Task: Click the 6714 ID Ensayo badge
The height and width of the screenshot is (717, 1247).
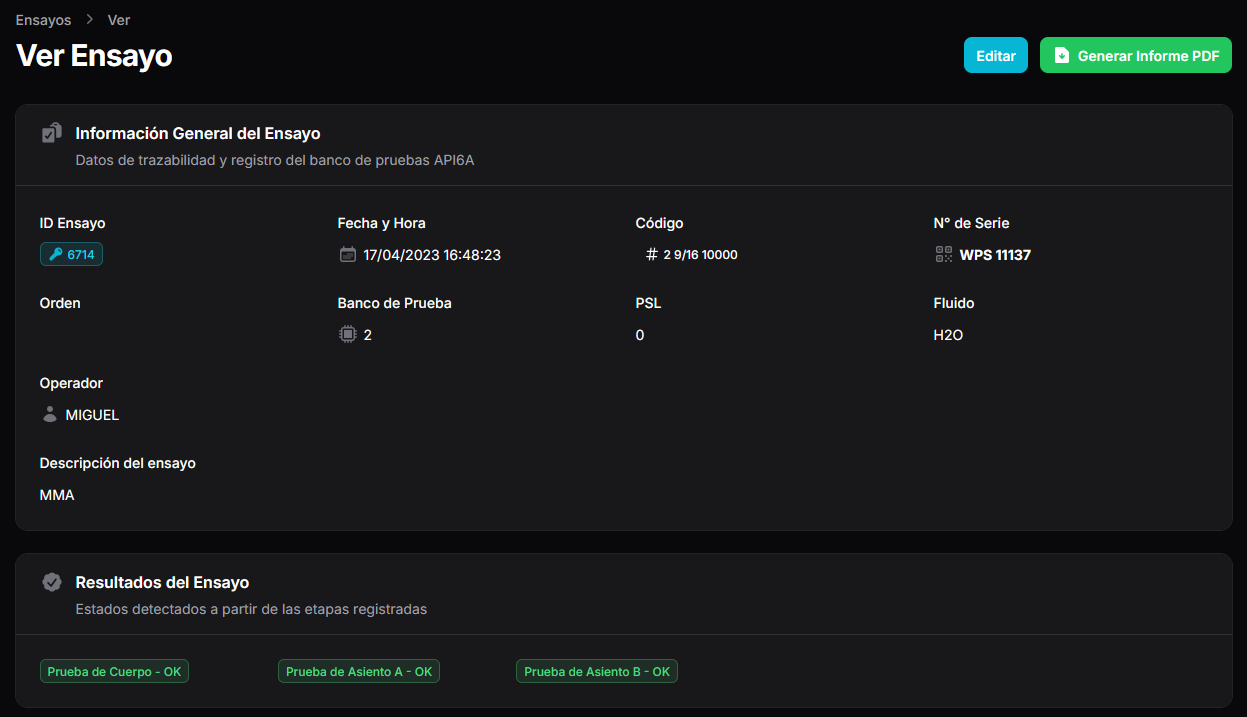Action: point(71,255)
